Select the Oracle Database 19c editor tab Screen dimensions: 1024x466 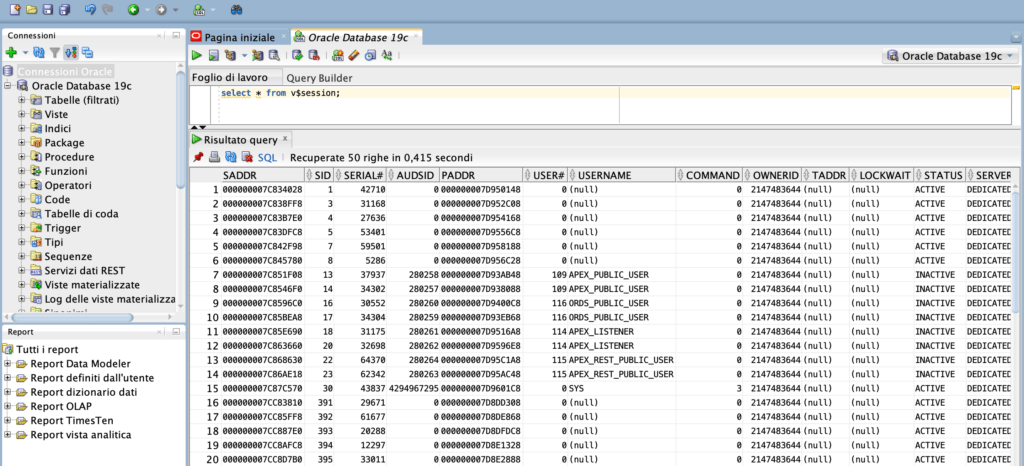coord(358,37)
